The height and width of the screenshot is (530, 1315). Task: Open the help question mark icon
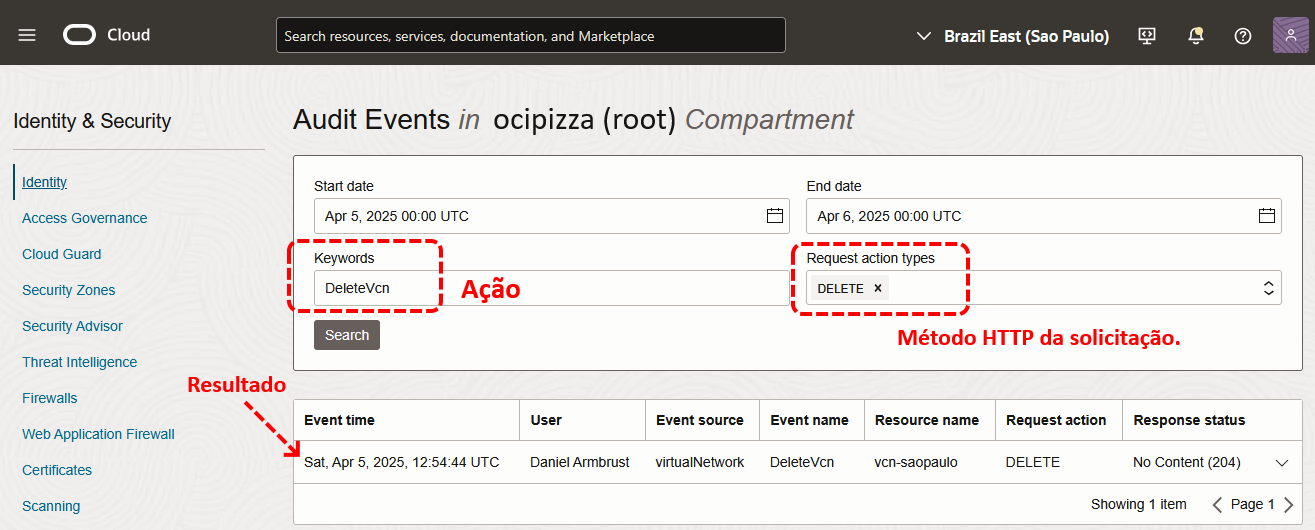click(x=1243, y=36)
